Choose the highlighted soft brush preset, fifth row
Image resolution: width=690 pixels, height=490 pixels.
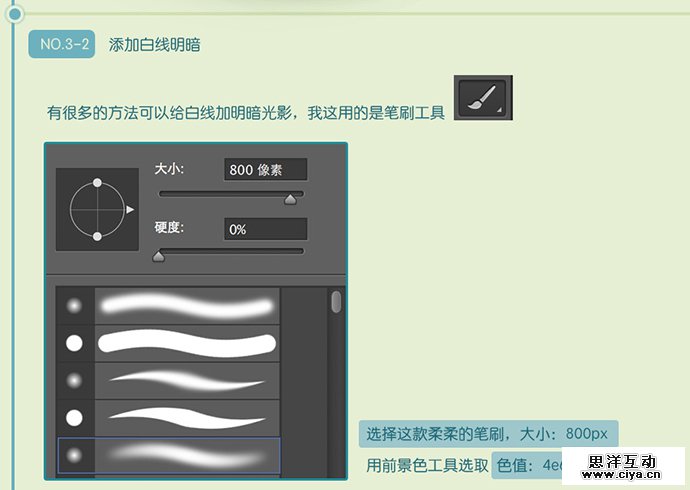click(x=169, y=455)
